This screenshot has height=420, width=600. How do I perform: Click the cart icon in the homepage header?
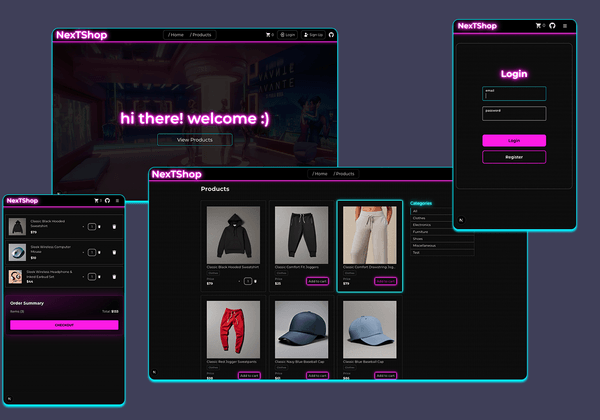click(268, 35)
